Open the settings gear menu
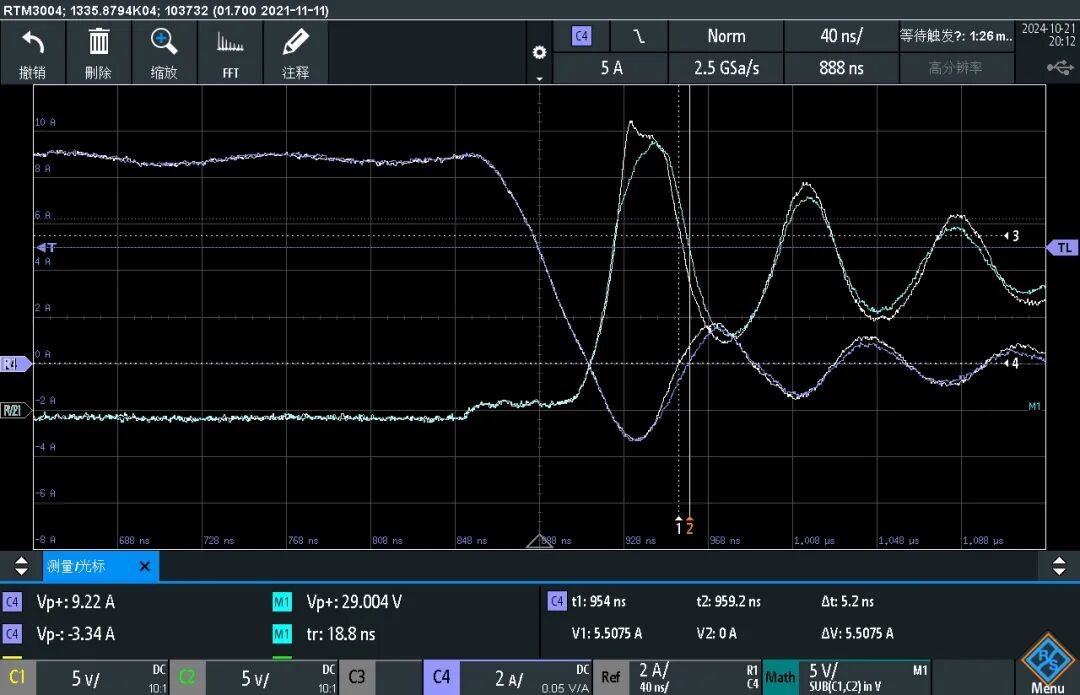Image resolution: width=1080 pixels, height=695 pixels. (x=539, y=53)
